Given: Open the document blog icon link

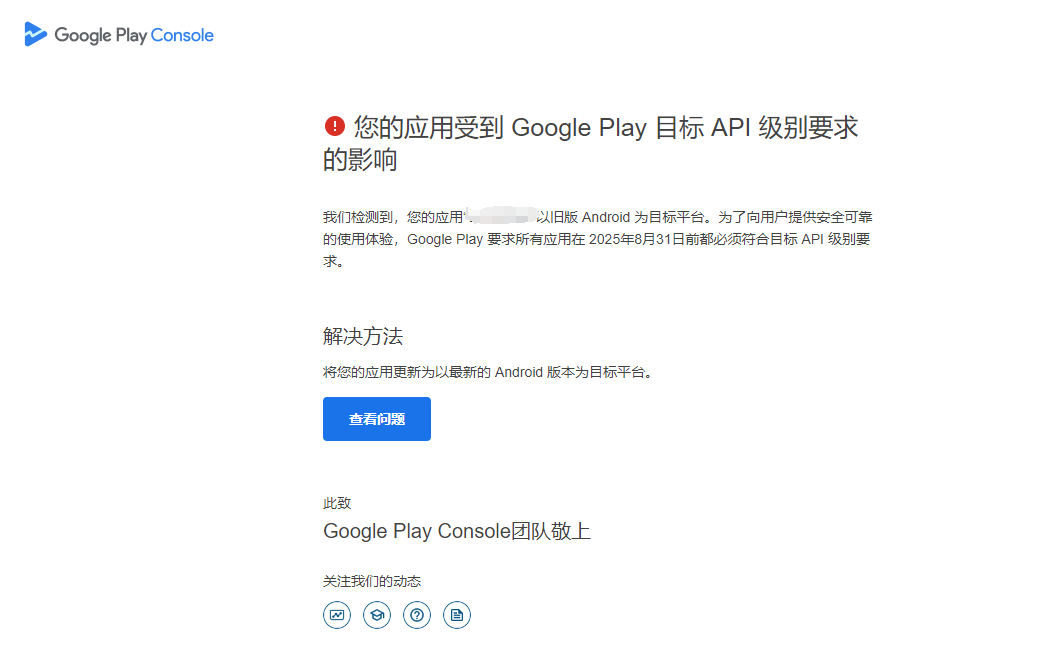Looking at the screenshot, I should click(x=457, y=615).
